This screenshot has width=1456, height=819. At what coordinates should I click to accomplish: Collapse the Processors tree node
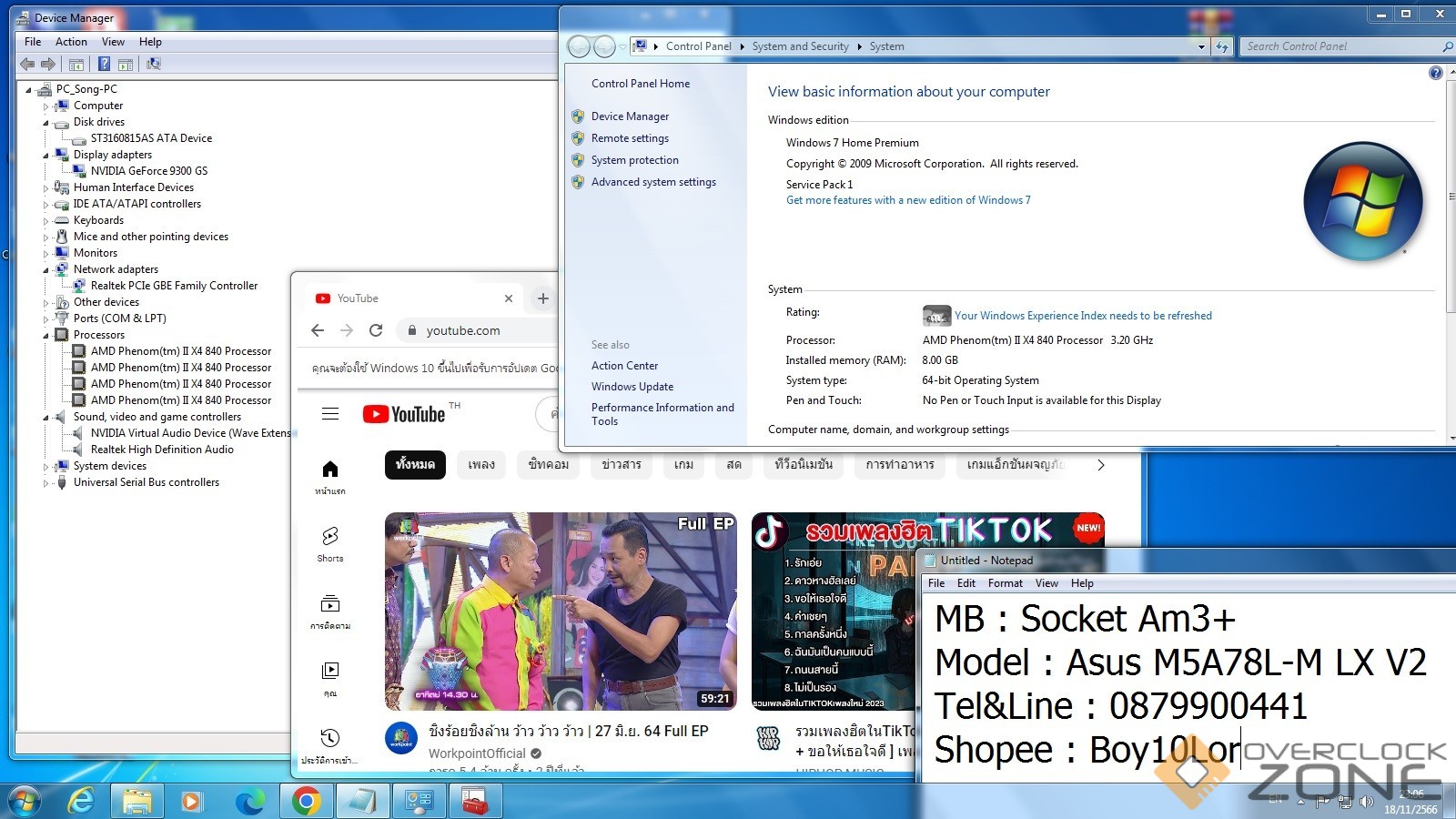(x=45, y=336)
